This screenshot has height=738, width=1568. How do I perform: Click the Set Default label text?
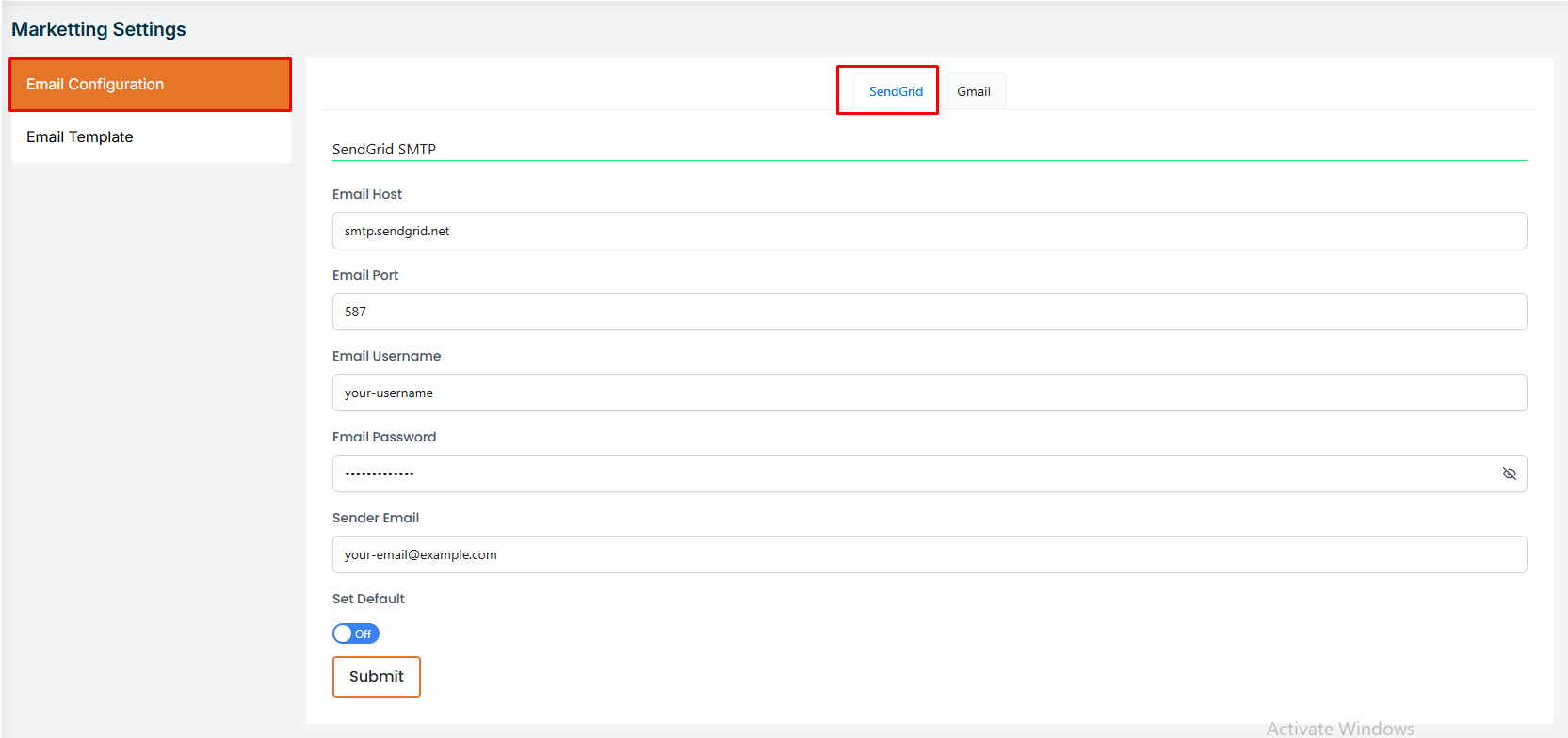click(x=368, y=599)
